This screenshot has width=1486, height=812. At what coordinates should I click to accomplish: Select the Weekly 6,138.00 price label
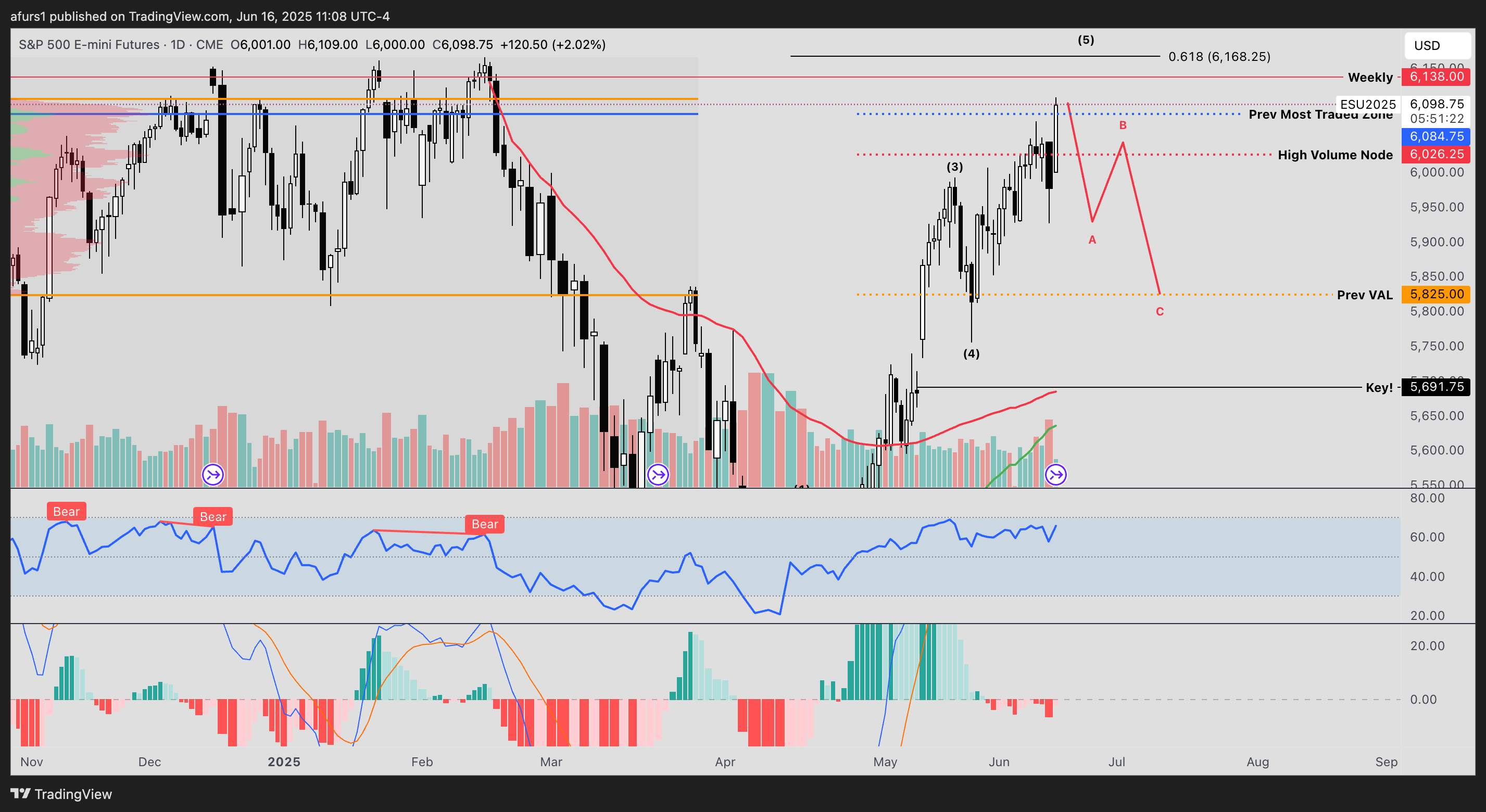tap(1437, 77)
